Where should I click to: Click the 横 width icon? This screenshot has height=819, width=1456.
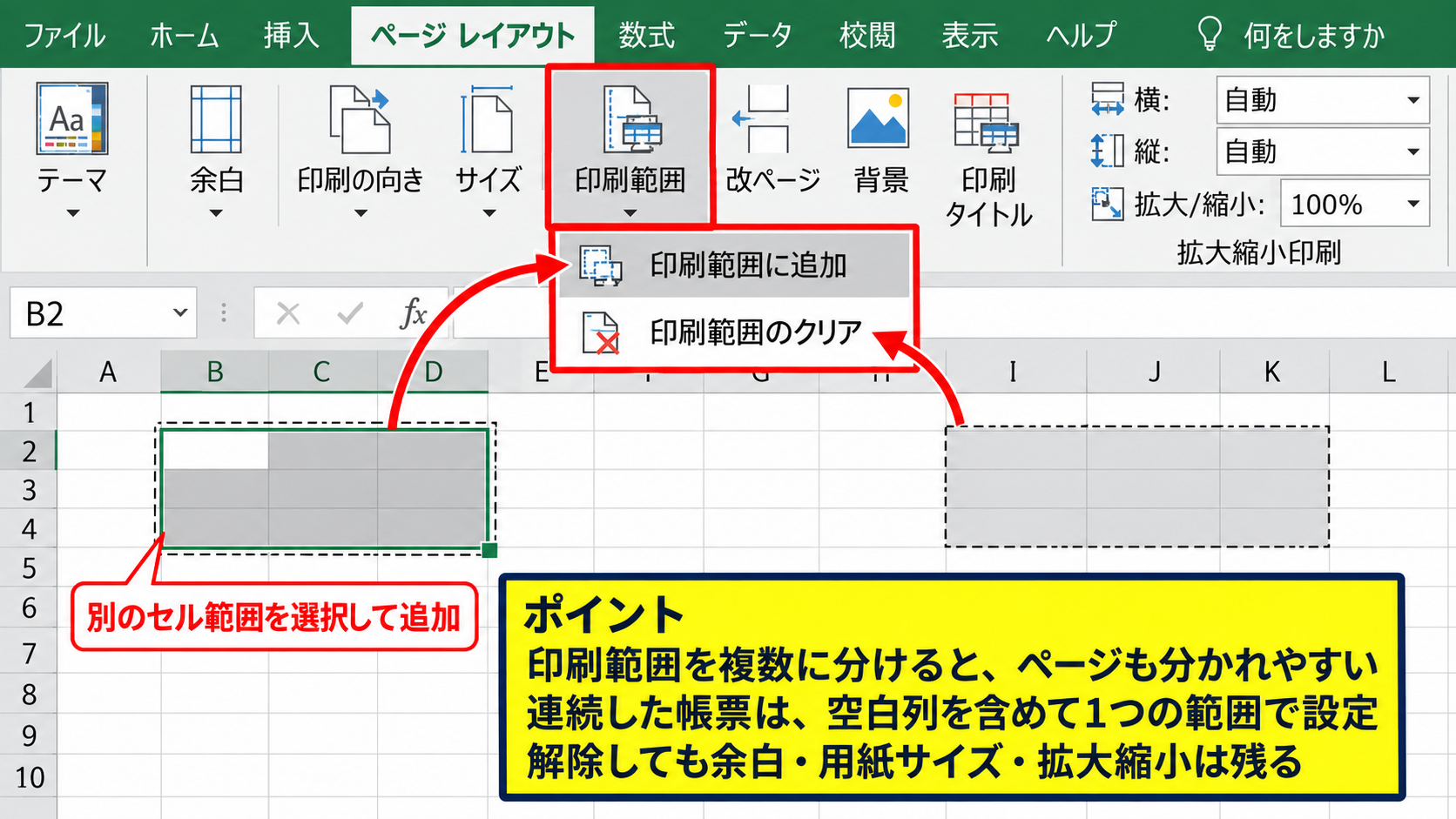point(1108,99)
